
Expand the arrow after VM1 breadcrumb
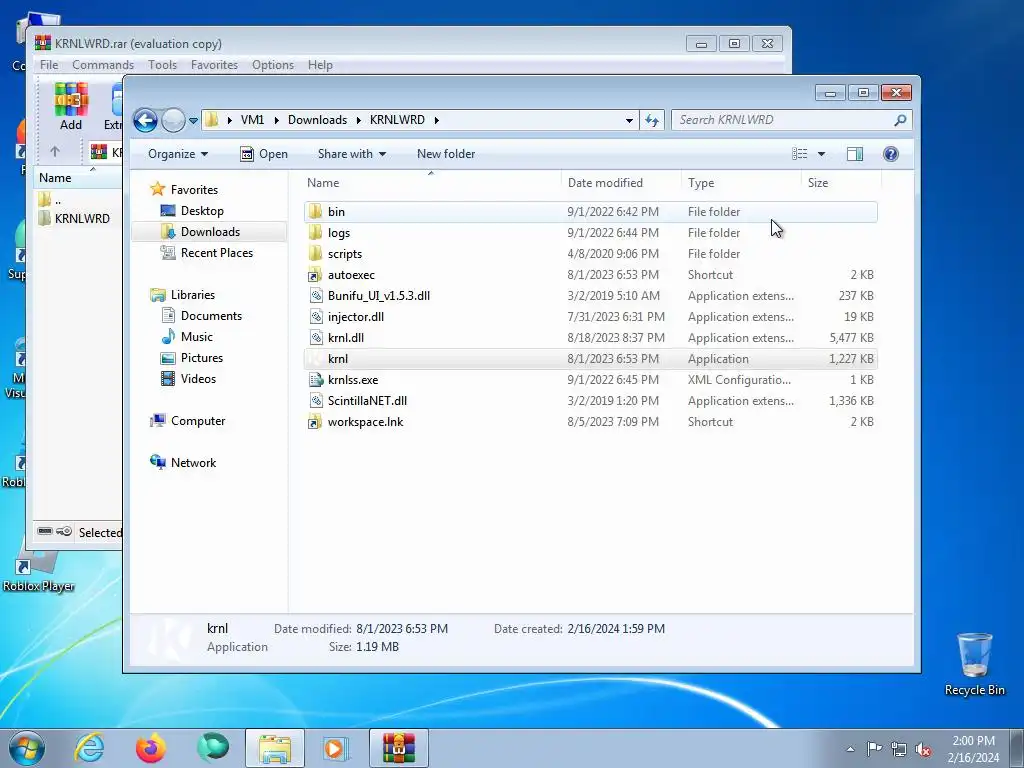tap(276, 120)
